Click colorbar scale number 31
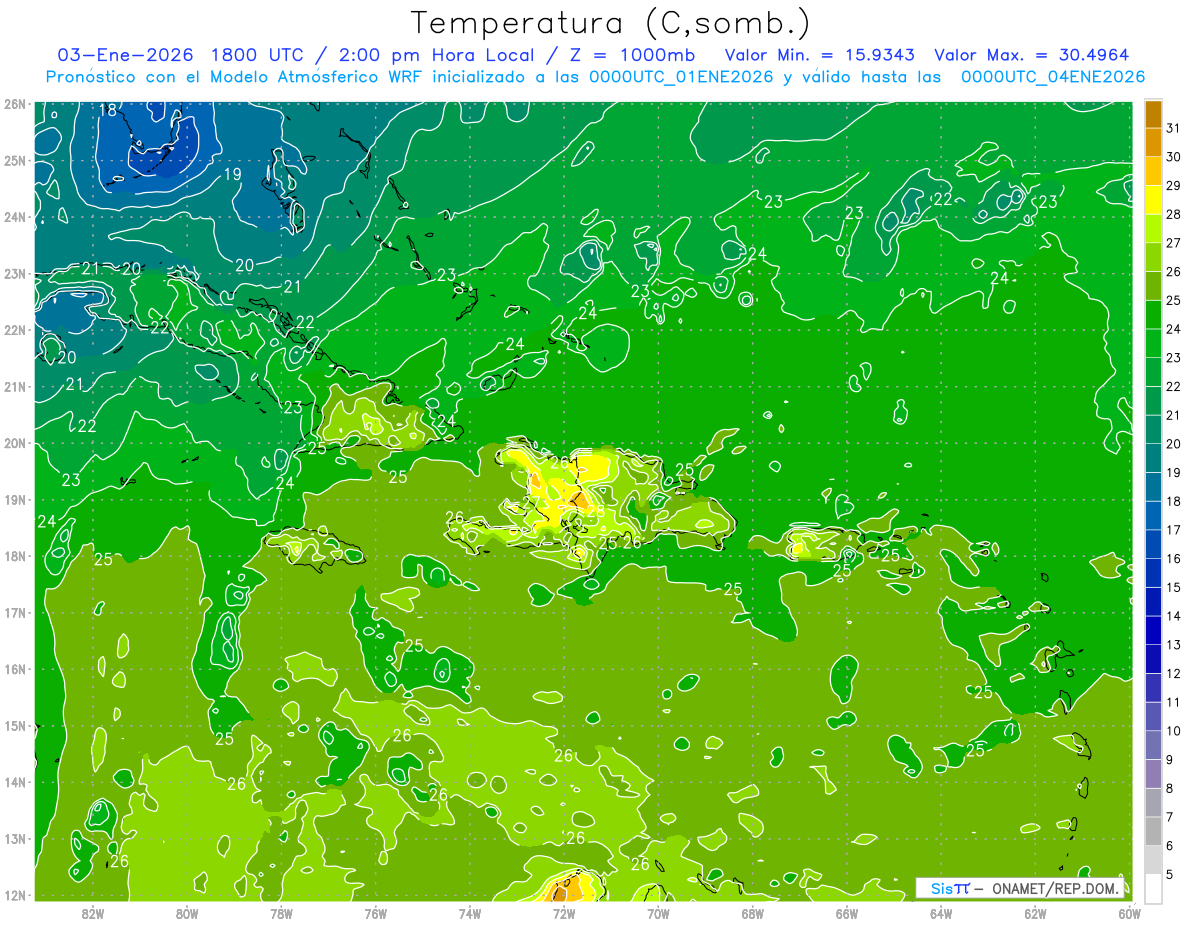This screenshot has height=927, width=1200. point(1174,129)
